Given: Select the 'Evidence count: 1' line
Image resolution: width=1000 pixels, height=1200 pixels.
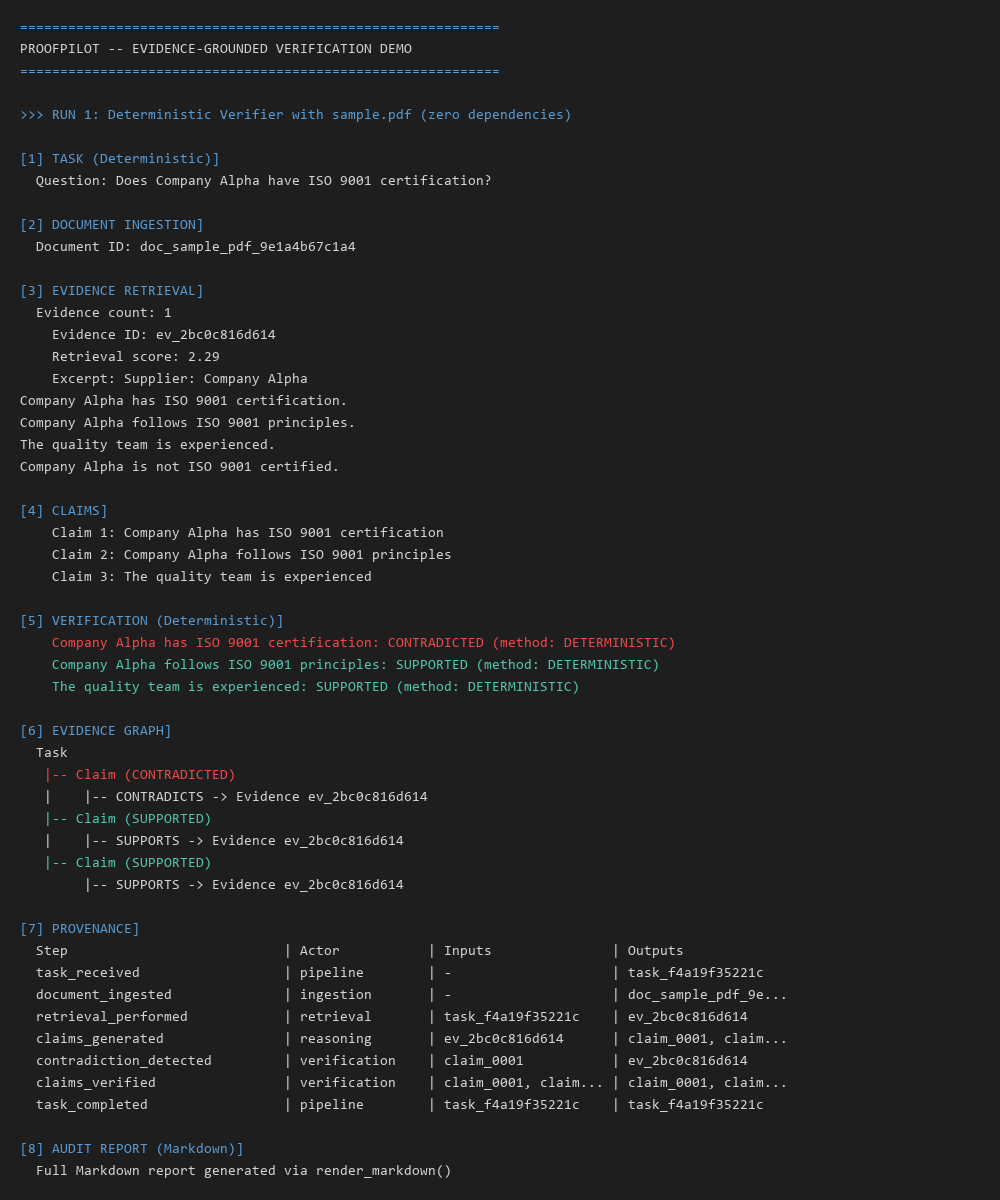Looking at the screenshot, I should [x=104, y=312].
